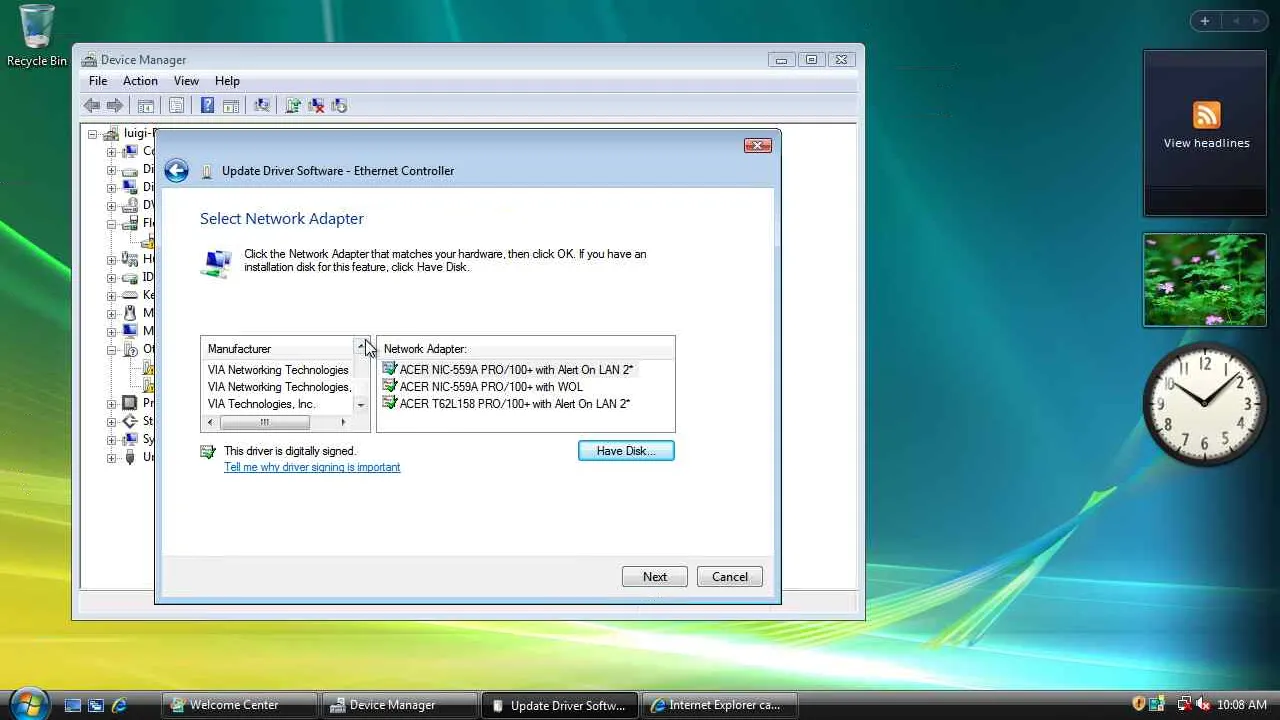The width and height of the screenshot is (1280, 720).
Task: Select the USB plug icon in device tree
Action: tap(130, 457)
